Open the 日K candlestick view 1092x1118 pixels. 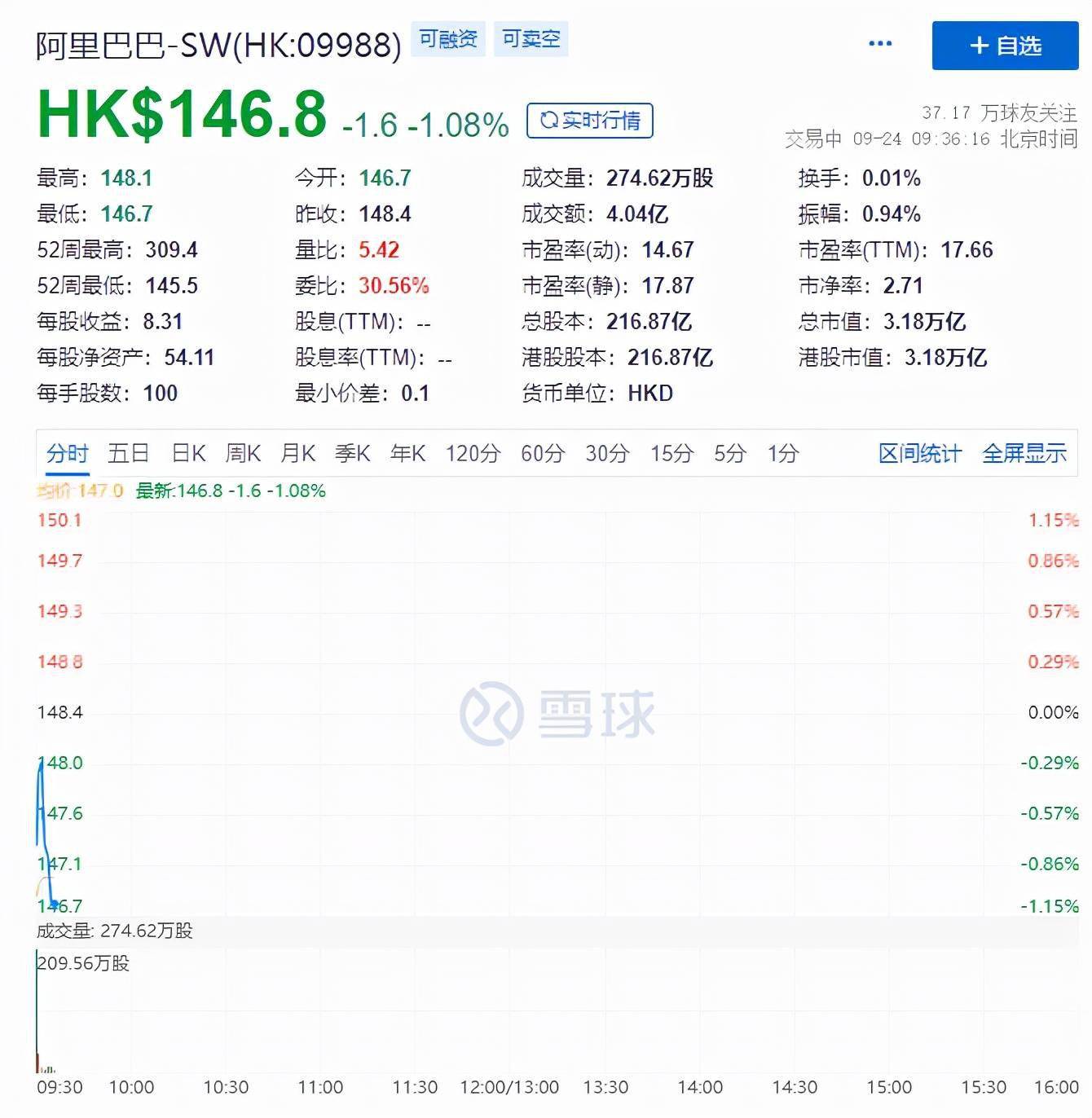(x=187, y=453)
